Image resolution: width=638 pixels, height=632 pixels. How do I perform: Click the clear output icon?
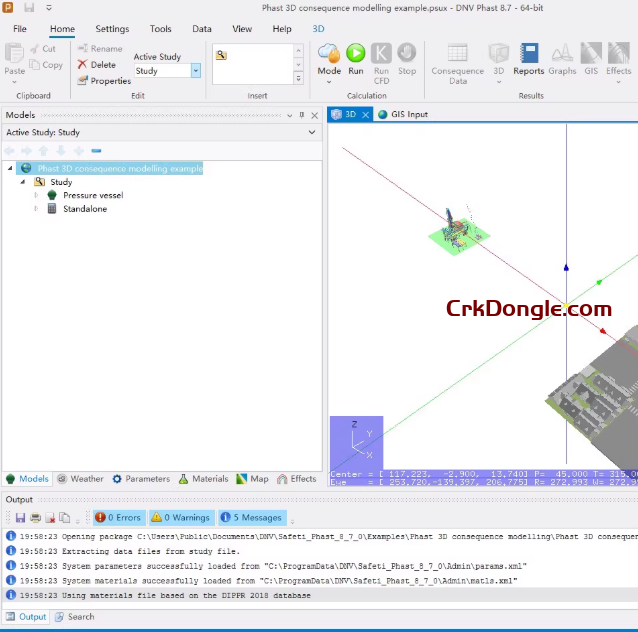tap(50, 518)
